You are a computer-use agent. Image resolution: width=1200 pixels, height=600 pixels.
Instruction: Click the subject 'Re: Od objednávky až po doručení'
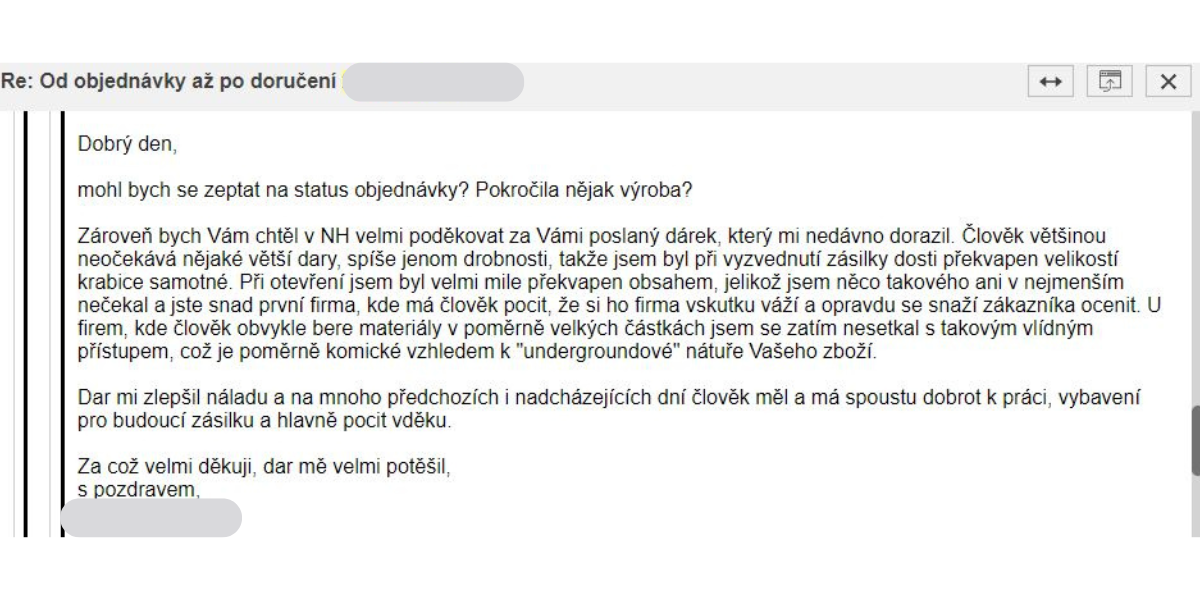pos(168,82)
